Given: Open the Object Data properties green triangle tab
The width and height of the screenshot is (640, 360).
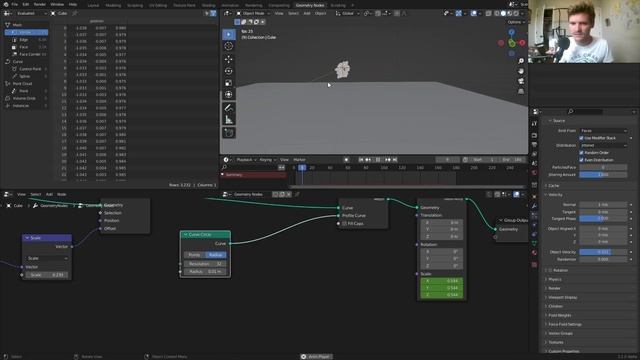Looking at the screenshot, I should [x=534, y=243].
